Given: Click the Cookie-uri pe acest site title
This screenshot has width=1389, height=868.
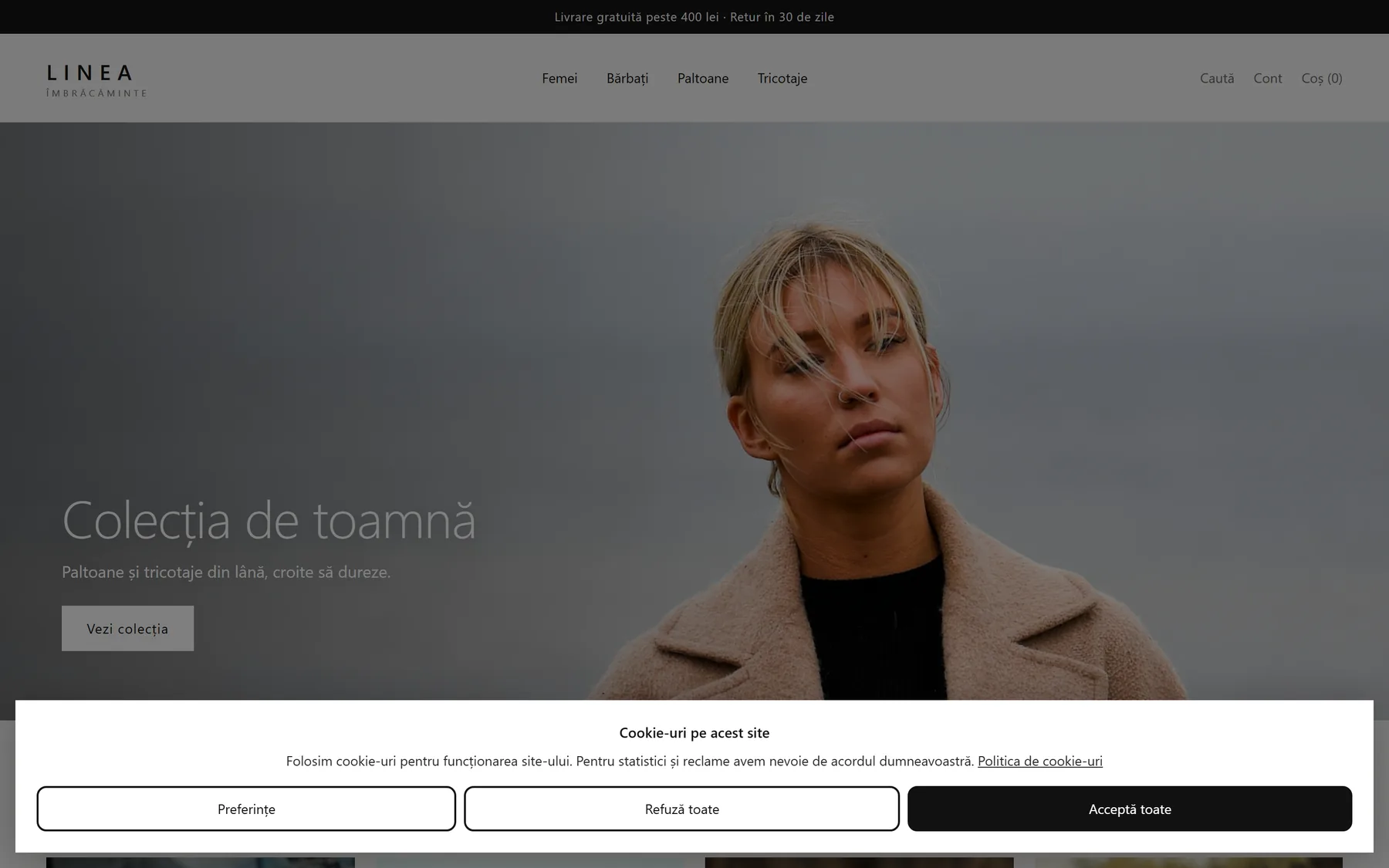Looking at the screenshot, I should (694, 732).
